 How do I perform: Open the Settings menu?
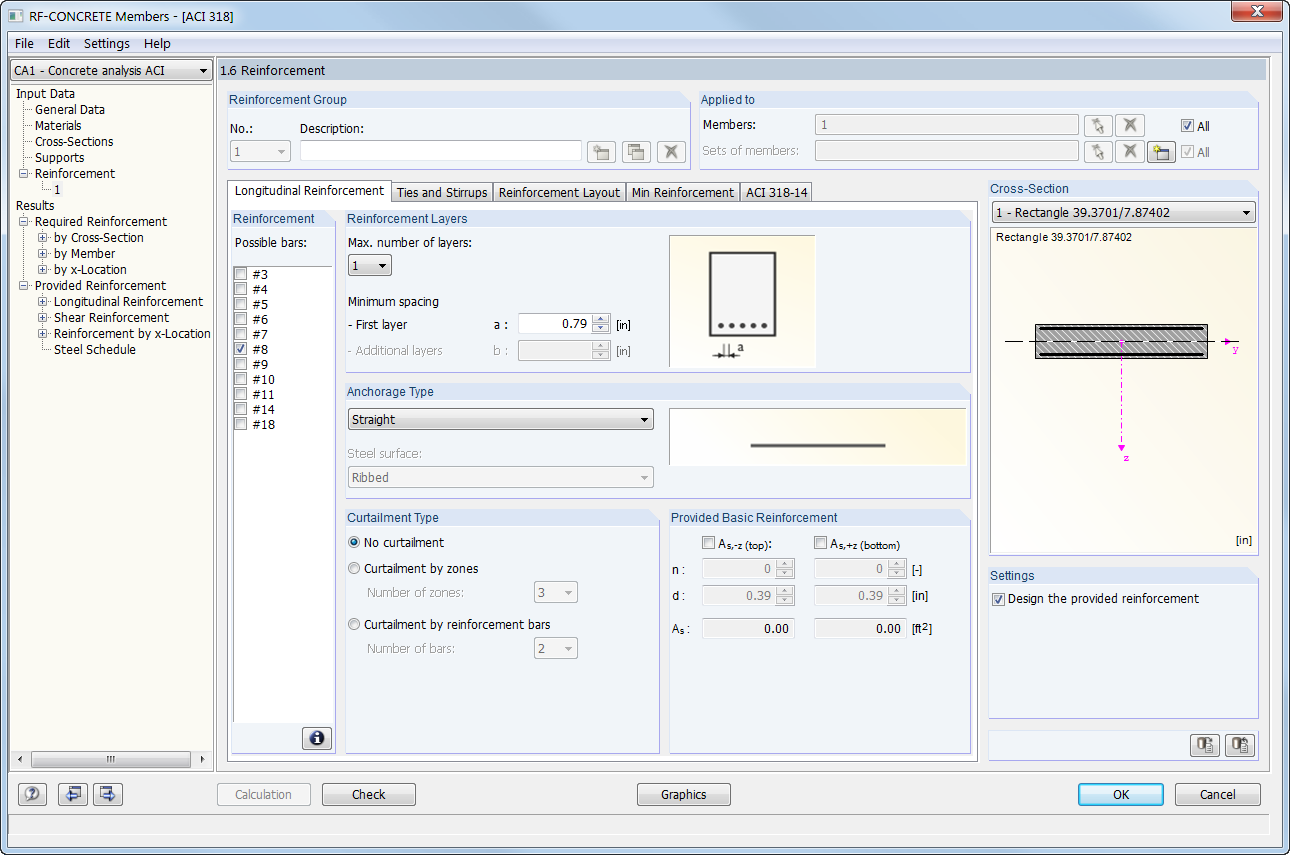[107, 44]
